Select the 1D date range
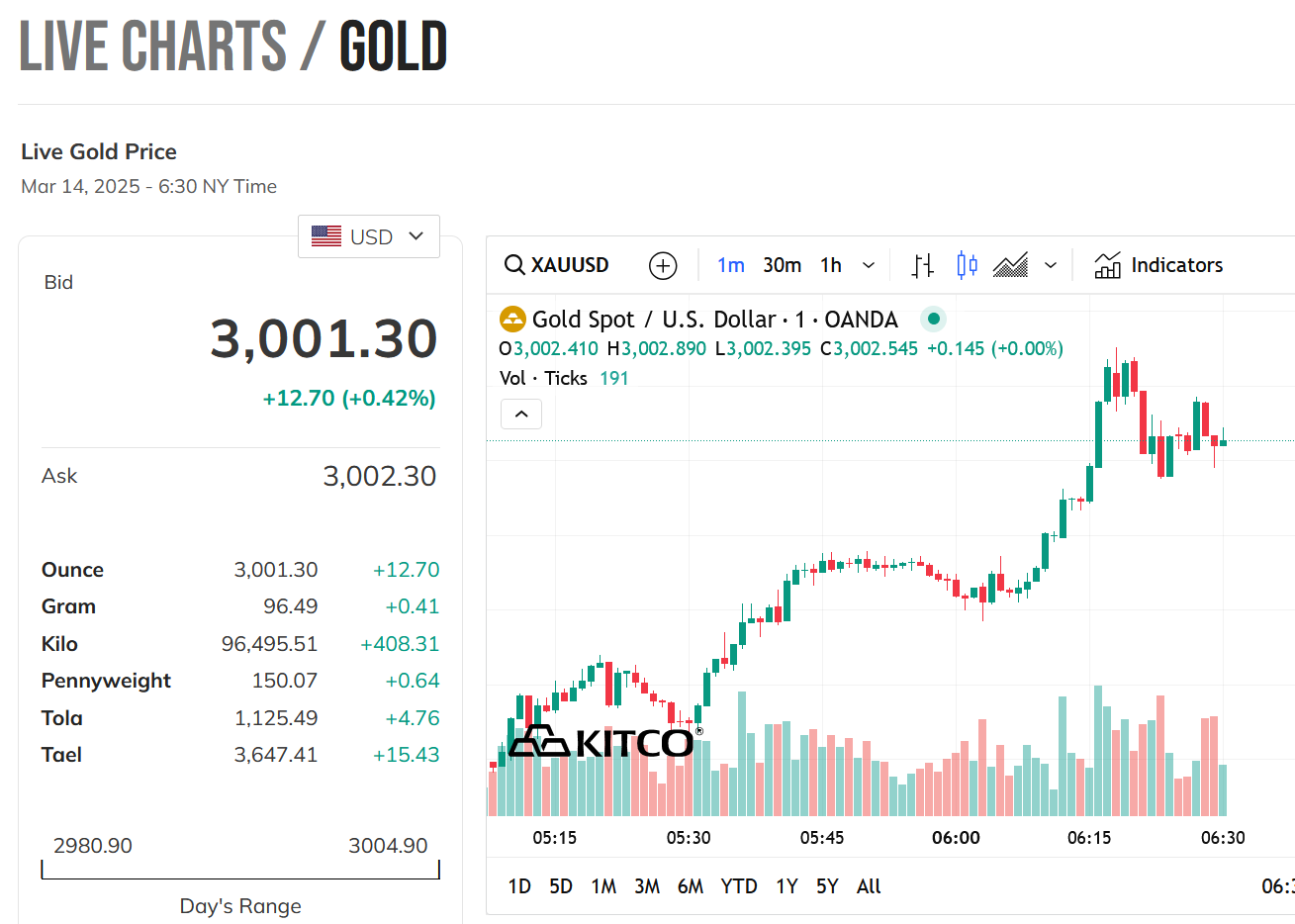 [x=519, y=886]
